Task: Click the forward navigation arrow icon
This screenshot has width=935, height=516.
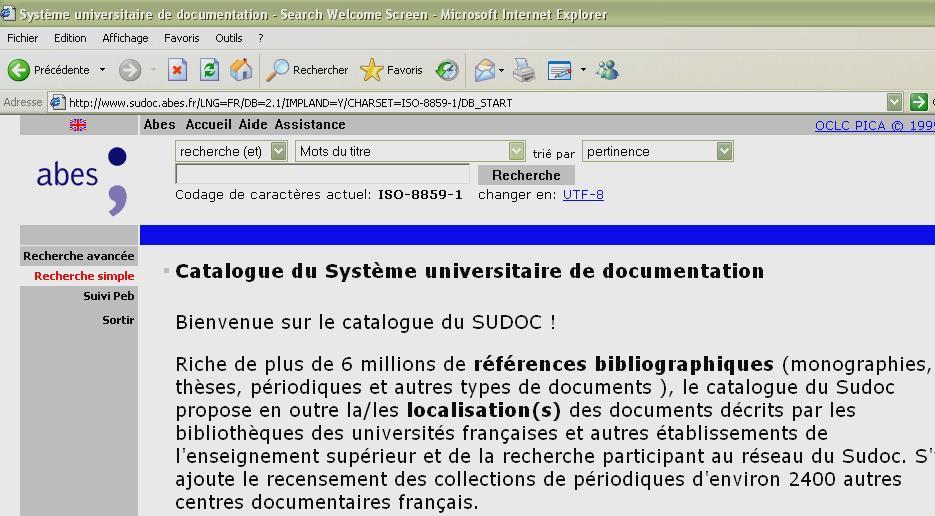Action: pos(129,70)
